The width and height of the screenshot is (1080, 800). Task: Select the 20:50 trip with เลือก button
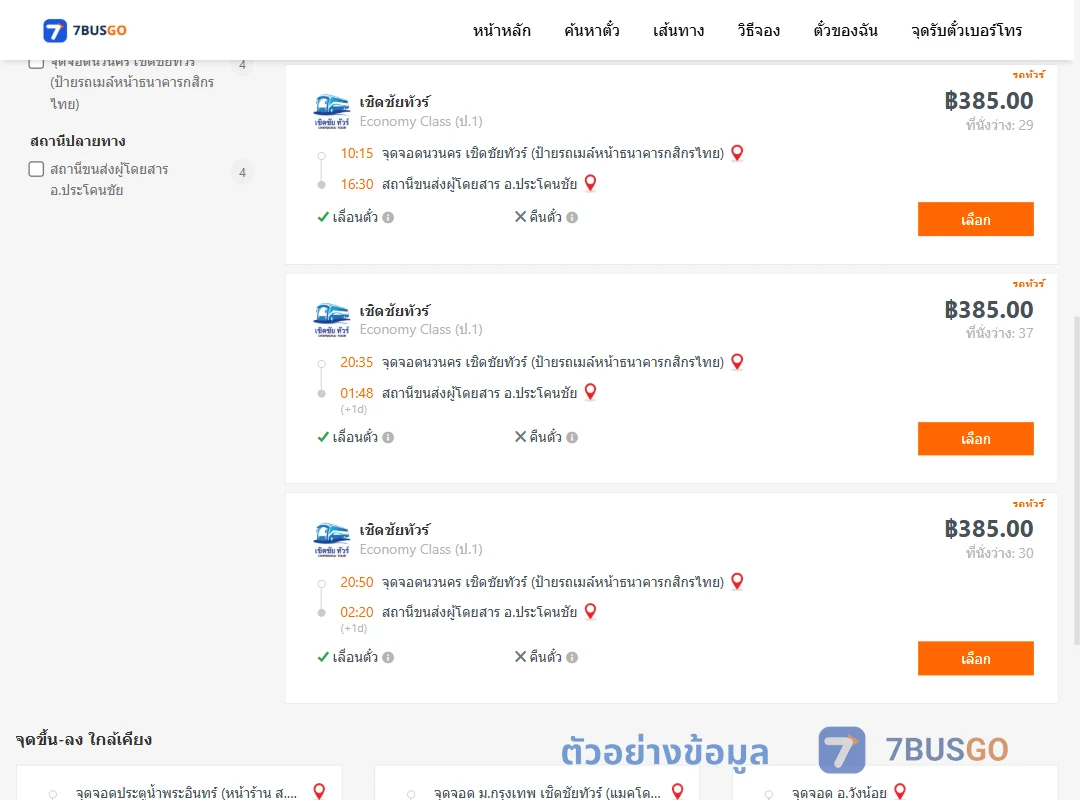[x=975, y=659]
